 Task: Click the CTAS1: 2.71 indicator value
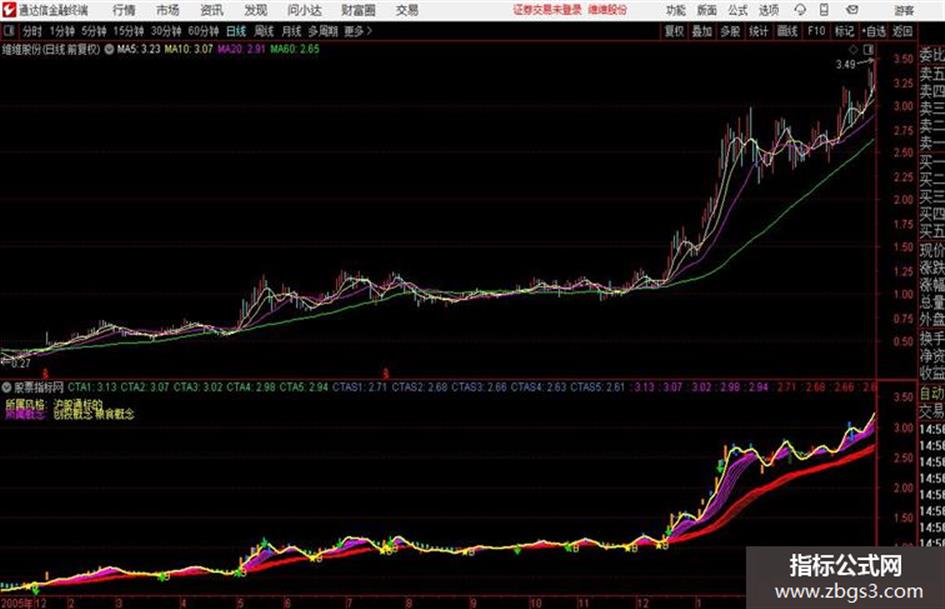coord(360,387)
